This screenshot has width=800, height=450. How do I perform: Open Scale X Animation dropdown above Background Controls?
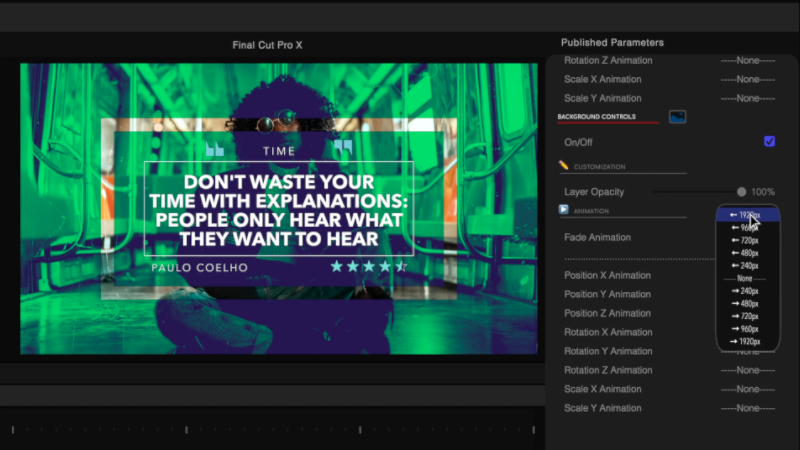[x=748, y=79]
